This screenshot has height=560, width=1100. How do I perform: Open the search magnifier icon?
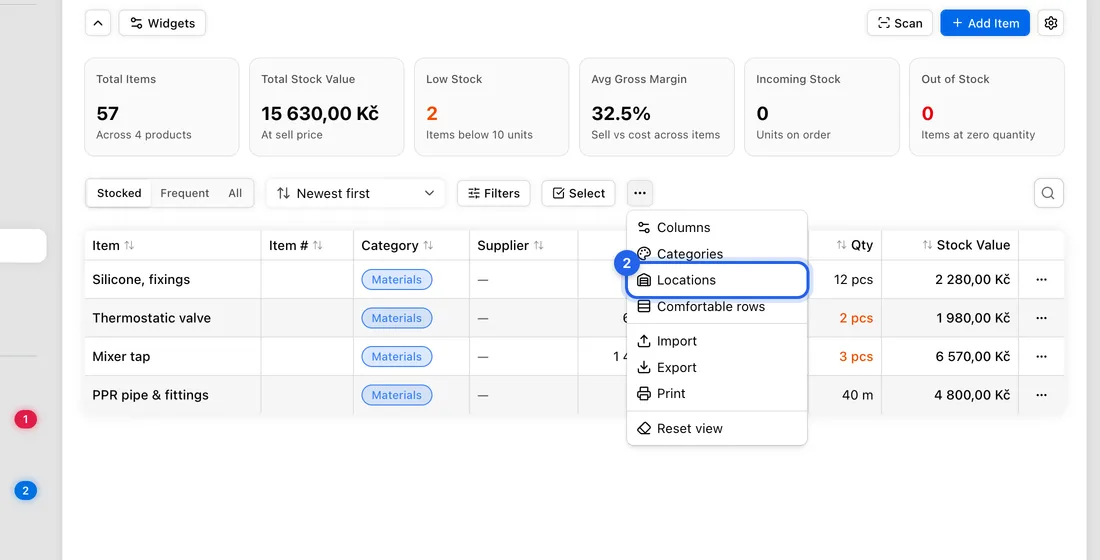point(1049,193)
